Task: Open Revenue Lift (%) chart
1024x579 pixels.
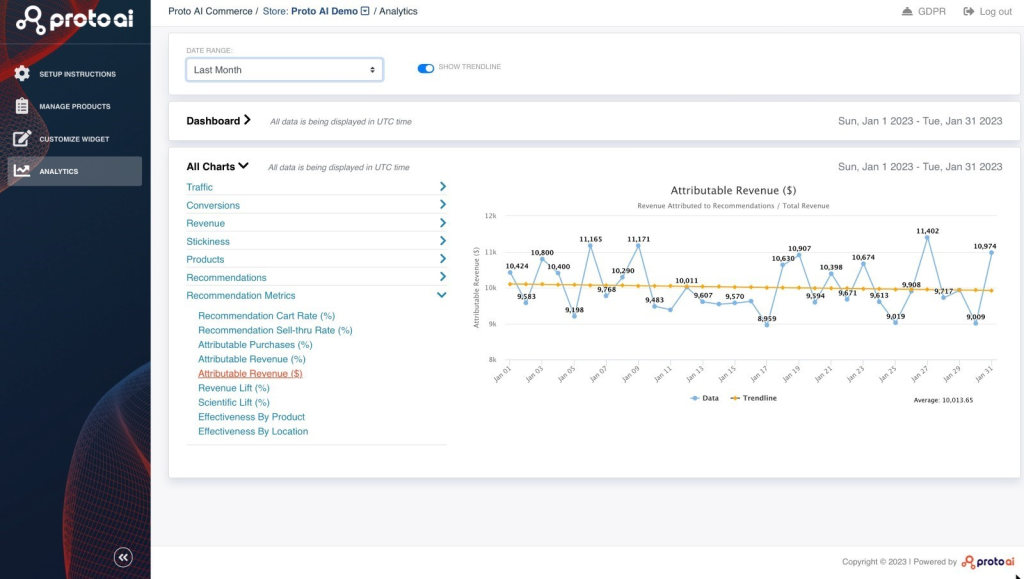Action: point(234,388)
